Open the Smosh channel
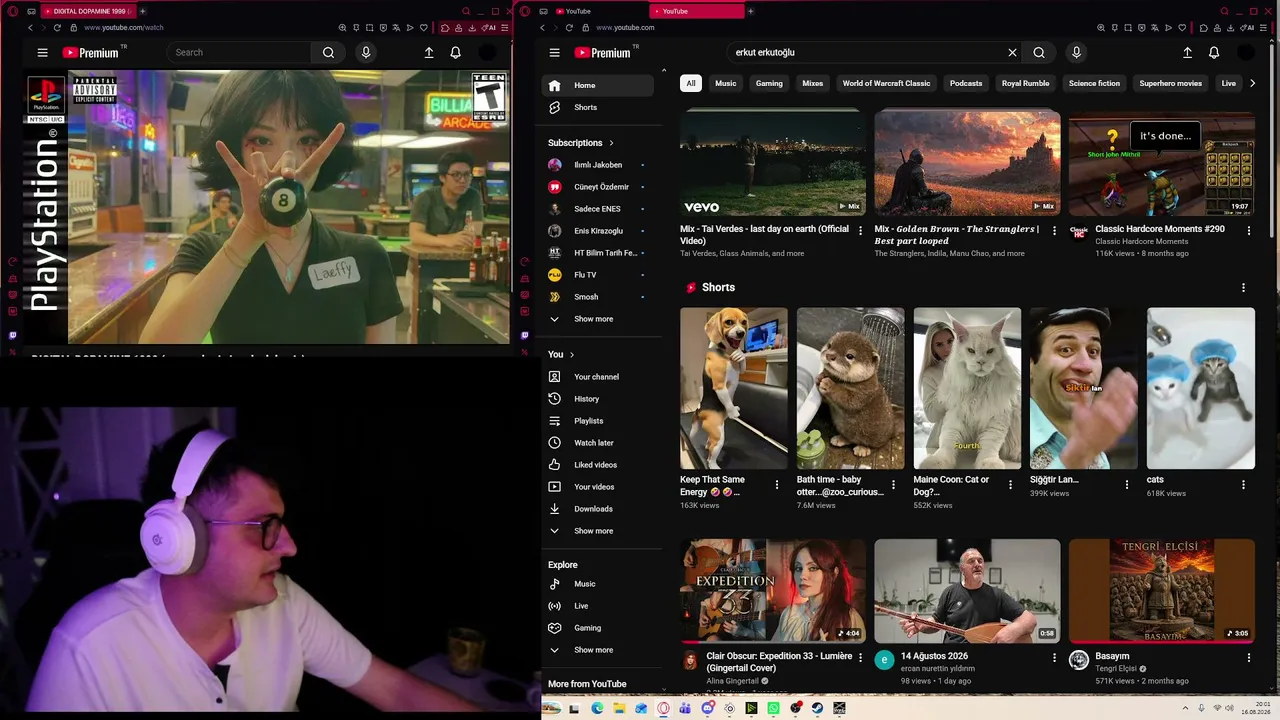 tap(598, 297)
